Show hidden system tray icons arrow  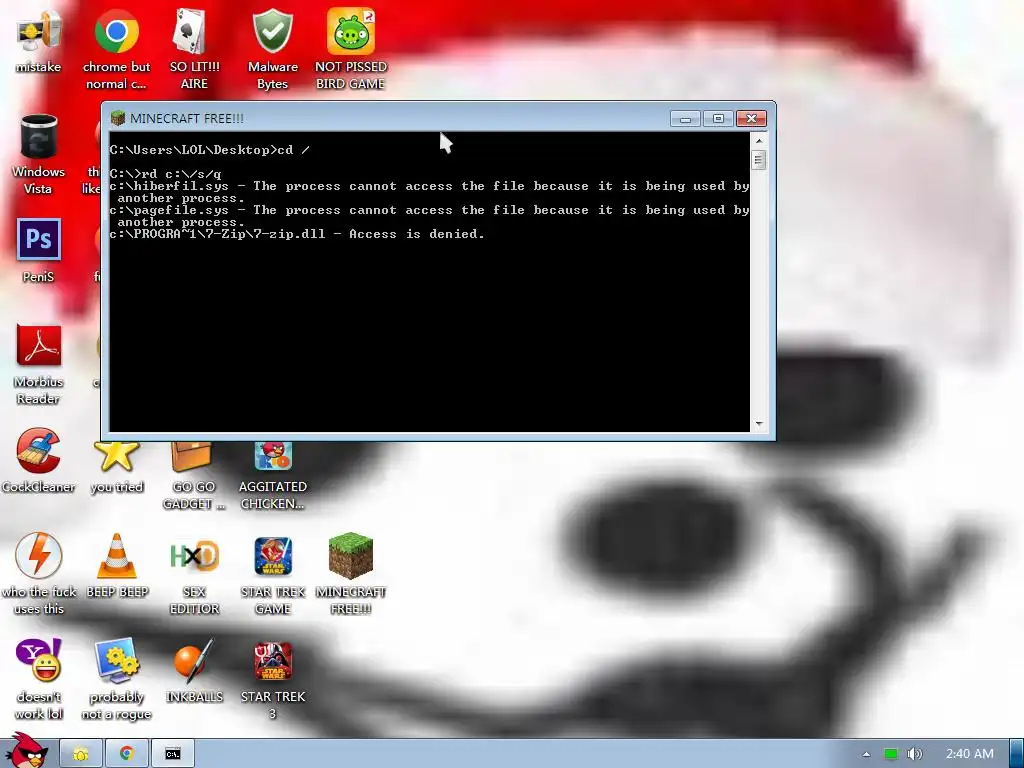point(866,754)
